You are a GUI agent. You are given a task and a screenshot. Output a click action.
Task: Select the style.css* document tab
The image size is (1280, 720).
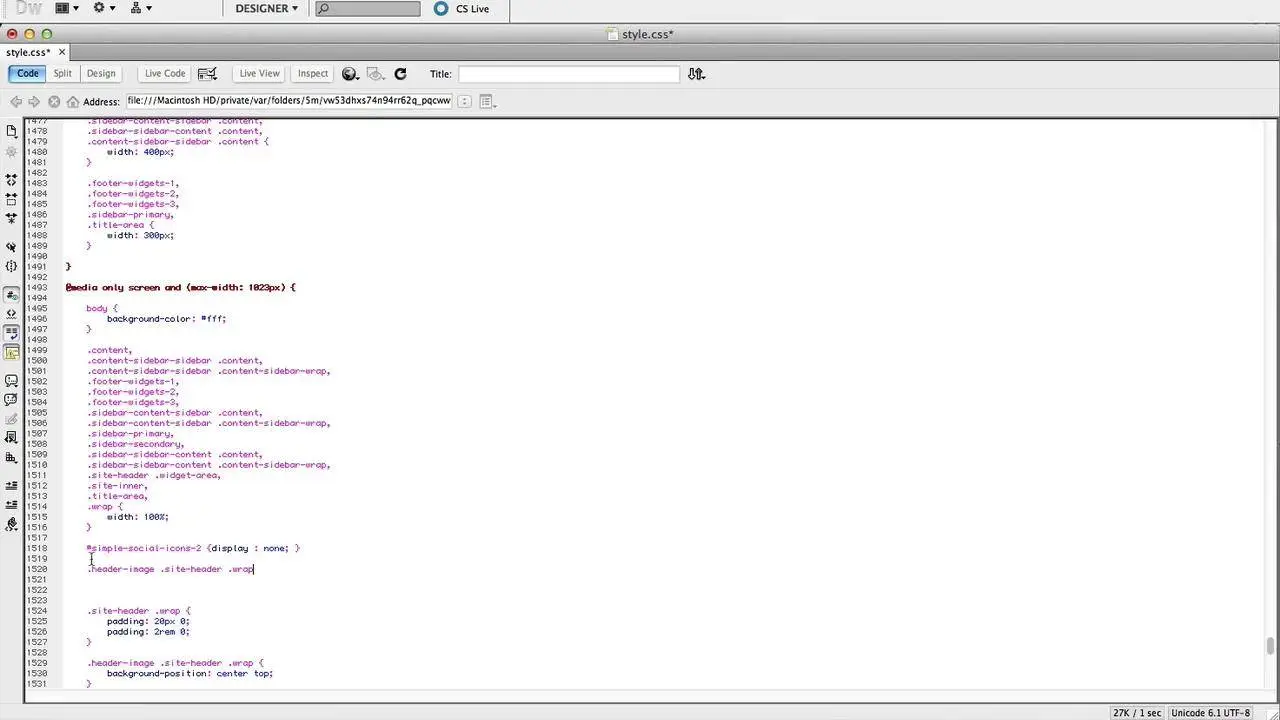click(x=28, y=52)
